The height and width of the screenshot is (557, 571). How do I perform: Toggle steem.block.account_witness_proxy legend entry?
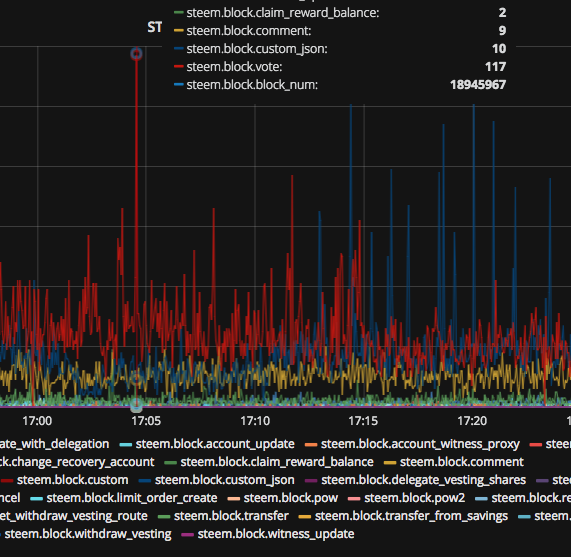point(420,444)
